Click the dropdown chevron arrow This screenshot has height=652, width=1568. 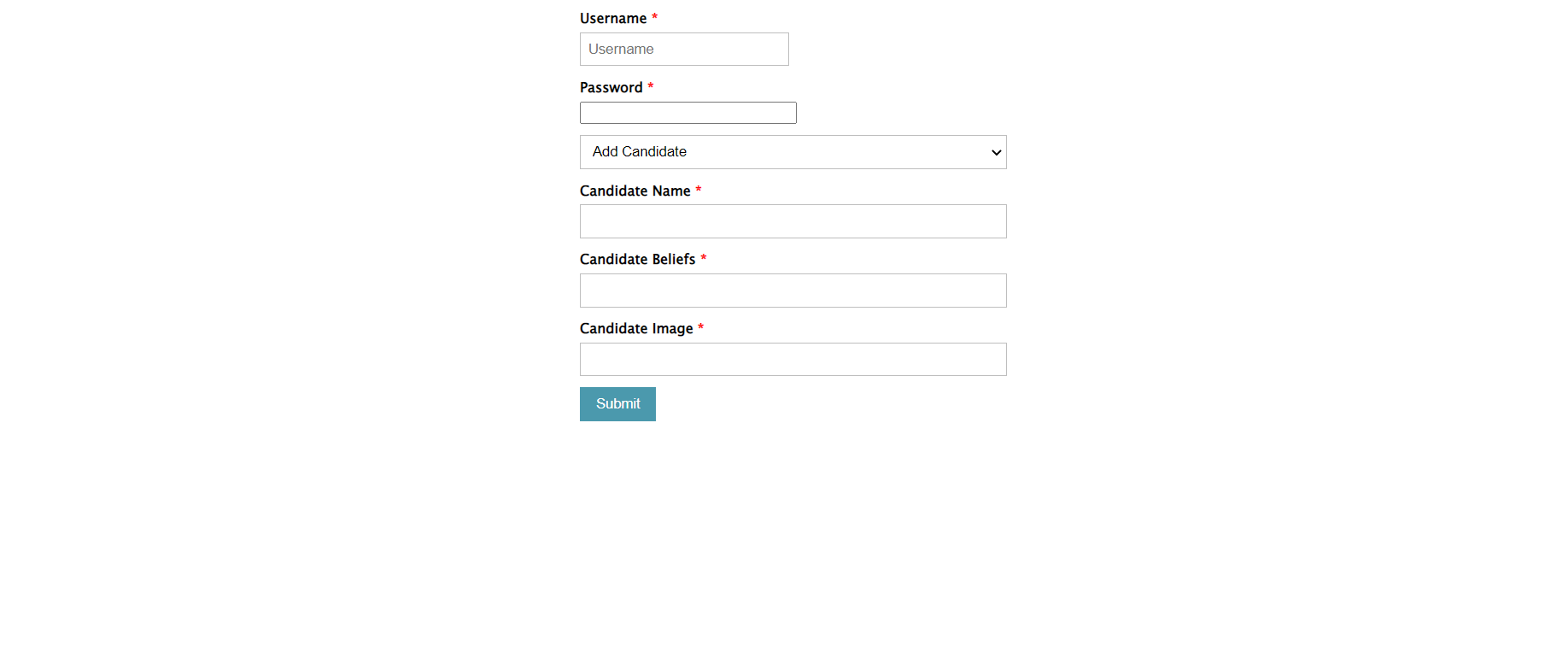point(996,153)
